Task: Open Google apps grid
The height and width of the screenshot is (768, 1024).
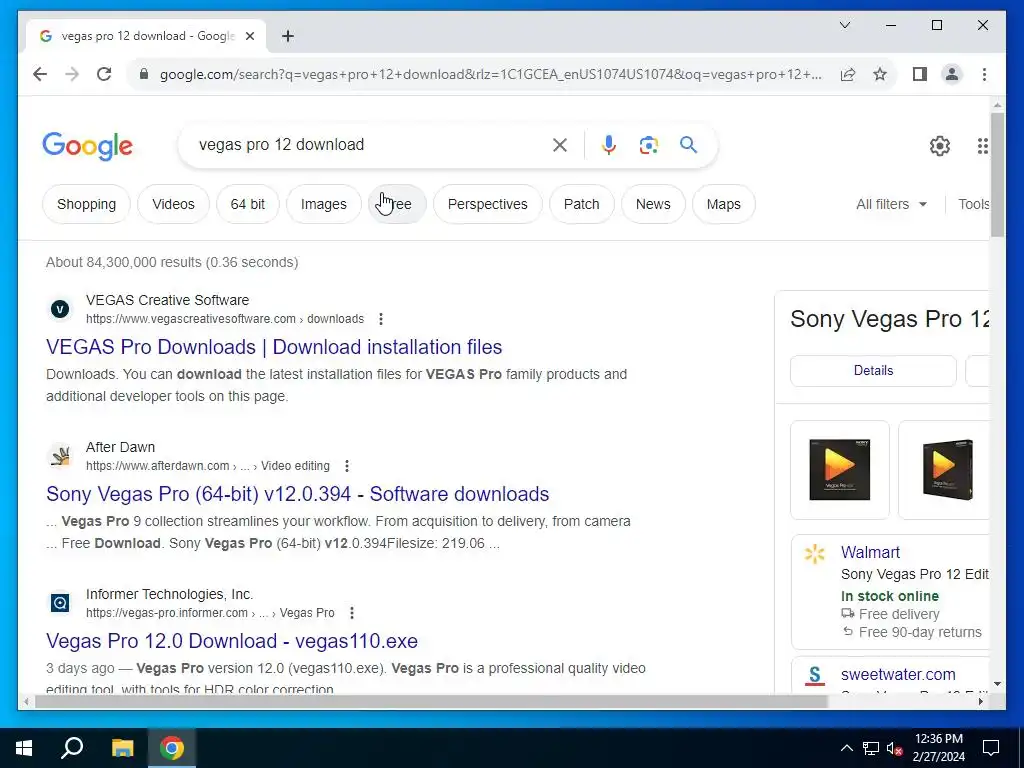Action: click(x=982, y=146)
